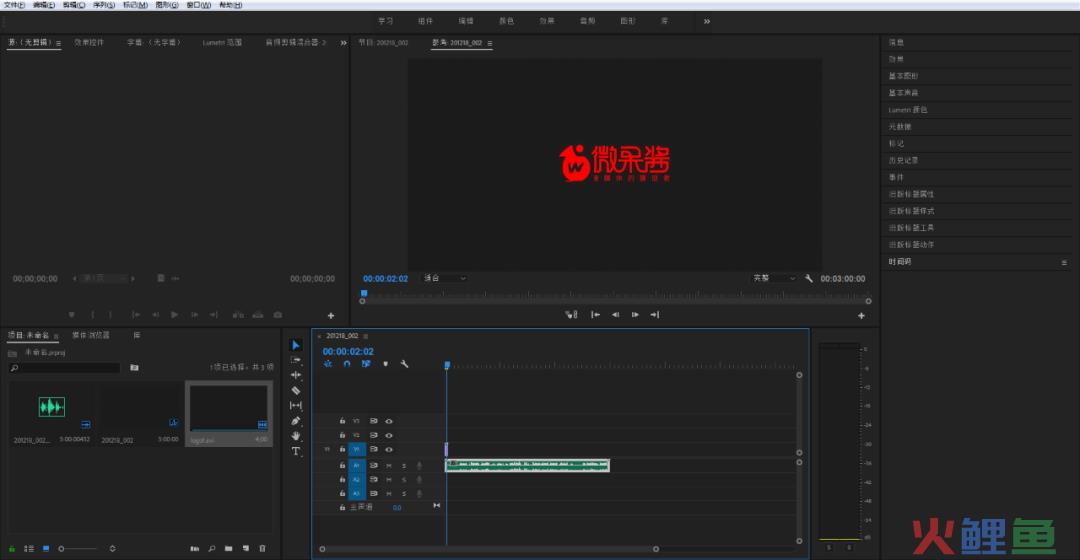The width and height of the screenshot is (1080, 560).
Task: Open timeline sequence tab menu icon
Action: [x=366, y=336]
